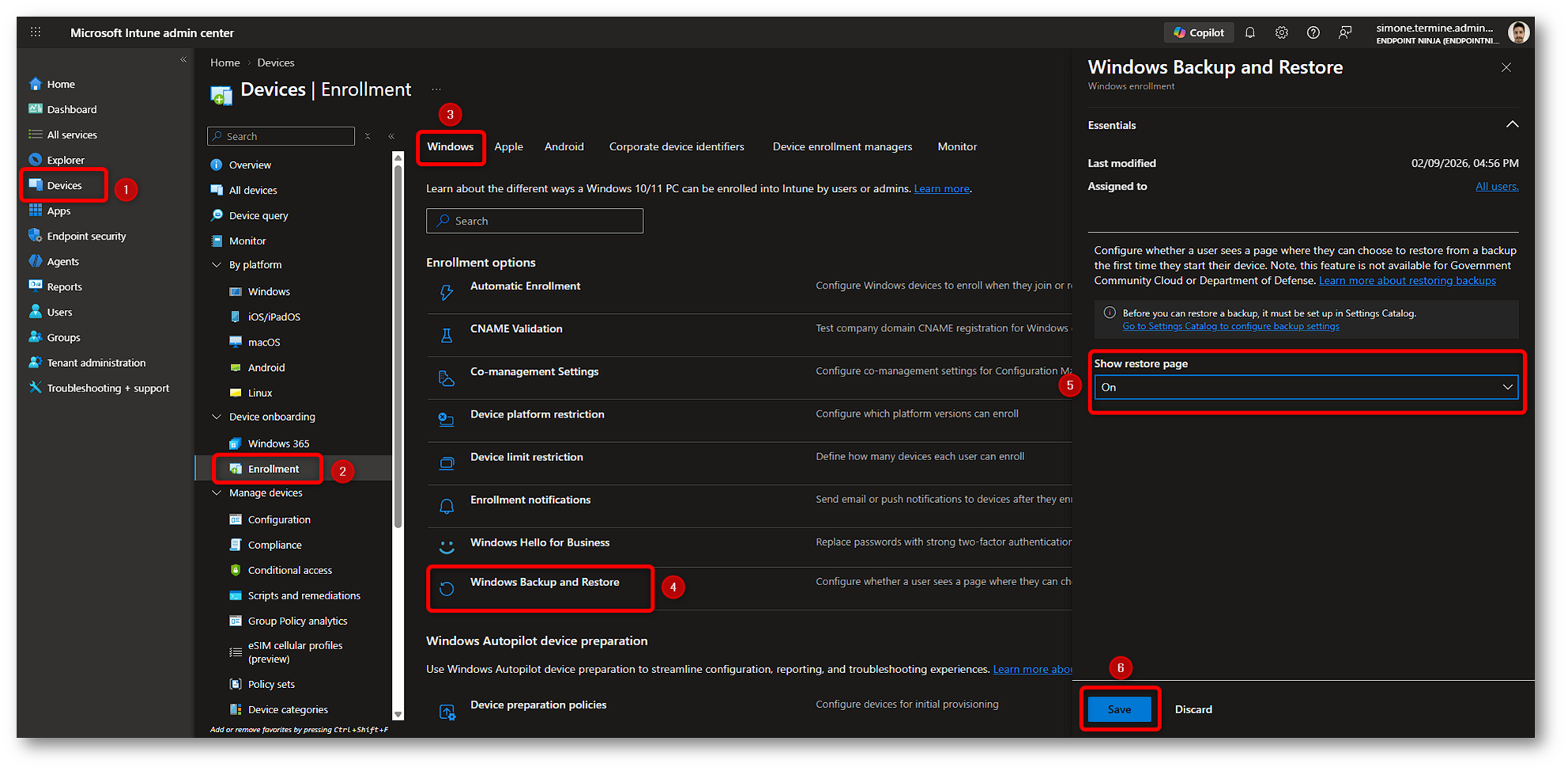Screen dimensions: 1568x771
Task: Go to Settings Catalog to configure backup settings
Action: coord(1231,326)
